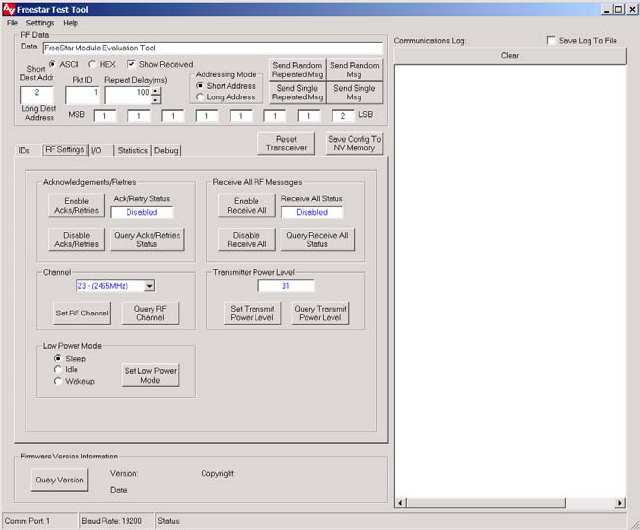Expand the RF channel dropdown list
The height and width of the screenshot is (530, 640).
pyautogui.click(x=149, y=286)
